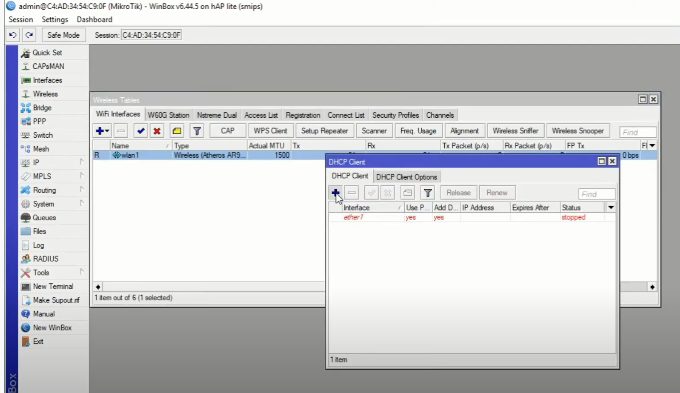Select Make Supout.rif
Image resolution: width=680 pixels, height=393 pixels.
(x=56, y=300)
